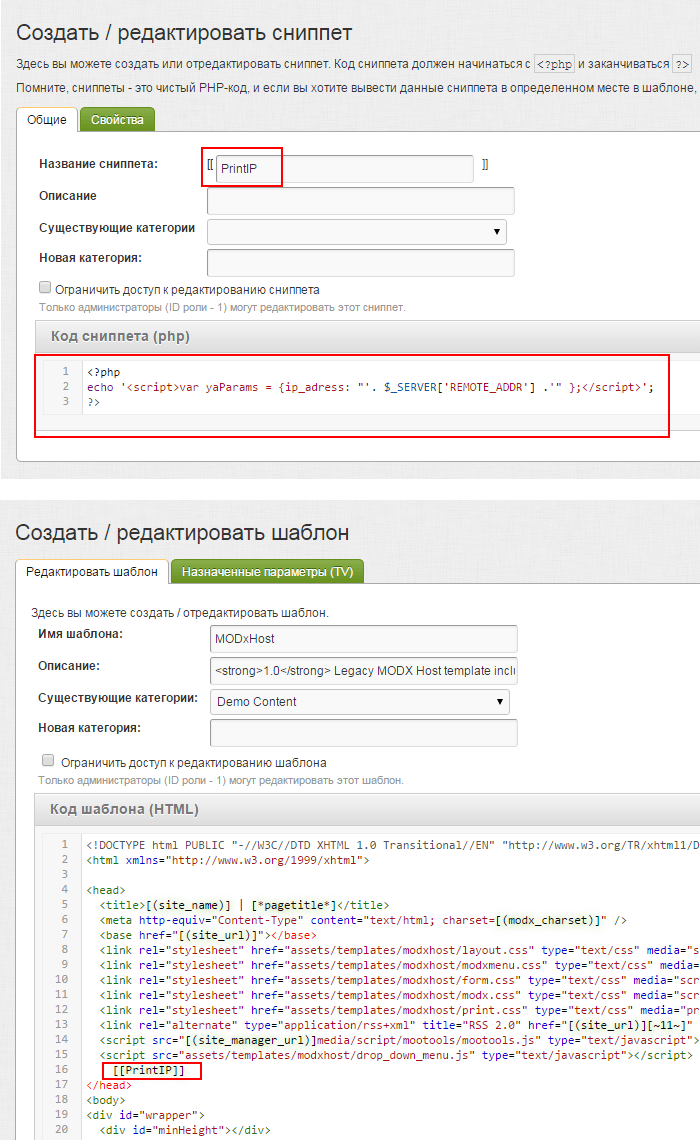Focus the snippet Описание input field
The height and width of the screenshot is (1140, 700).
point(361,201)
